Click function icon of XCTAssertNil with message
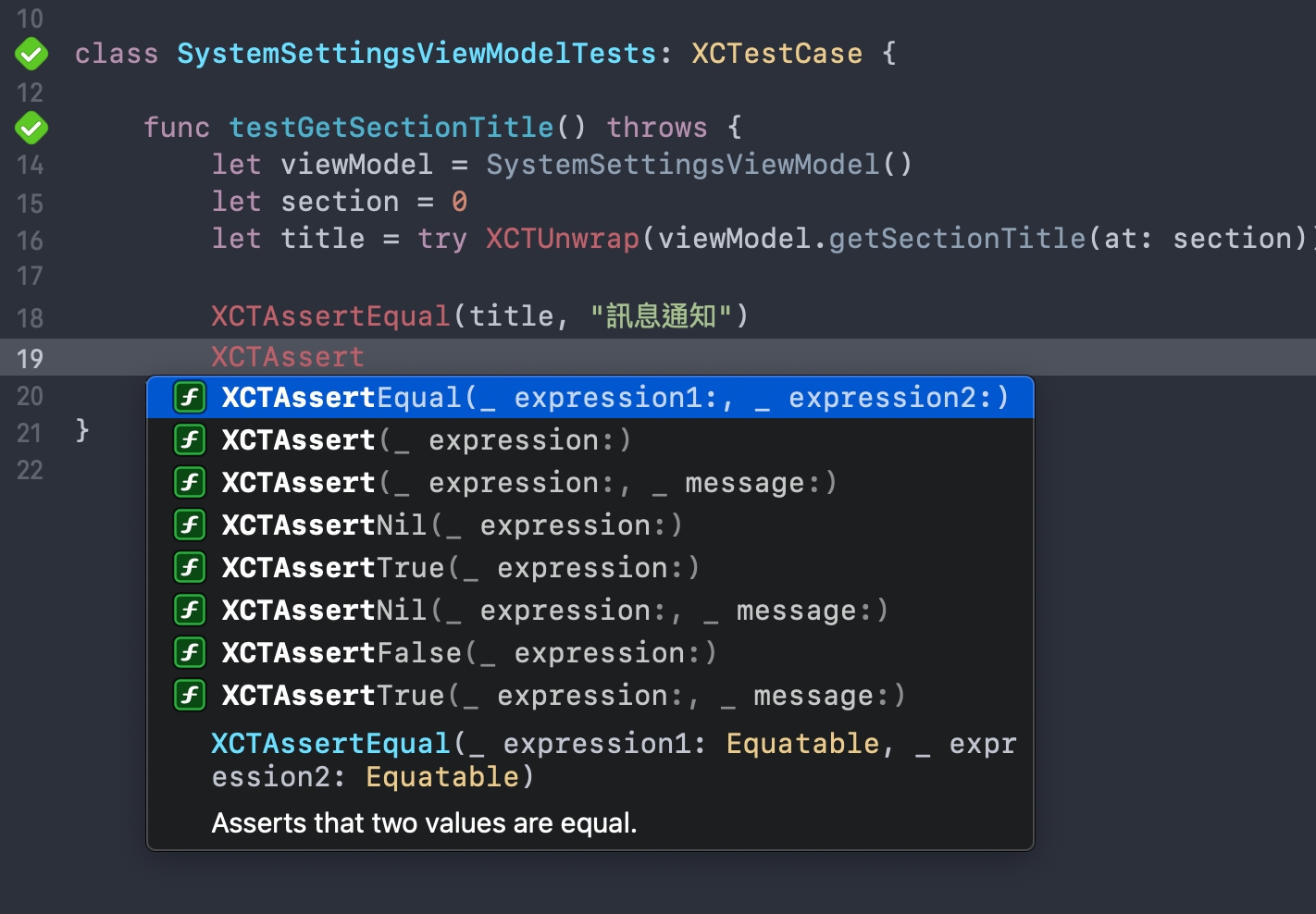Image resolution: width=1316 pixels, height=914 pixels. 190,611
